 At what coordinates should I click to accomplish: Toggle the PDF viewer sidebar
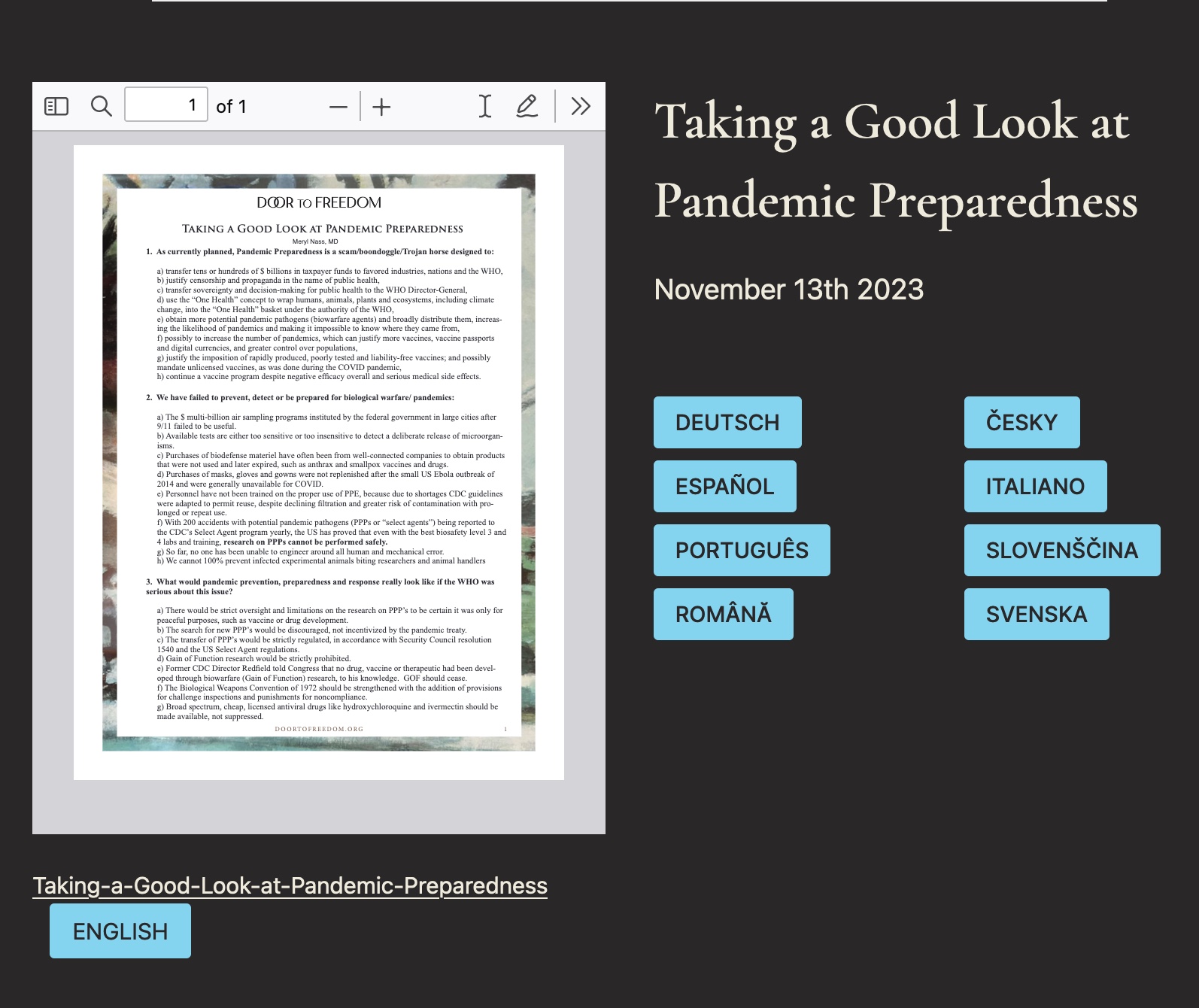pos(56,106)
